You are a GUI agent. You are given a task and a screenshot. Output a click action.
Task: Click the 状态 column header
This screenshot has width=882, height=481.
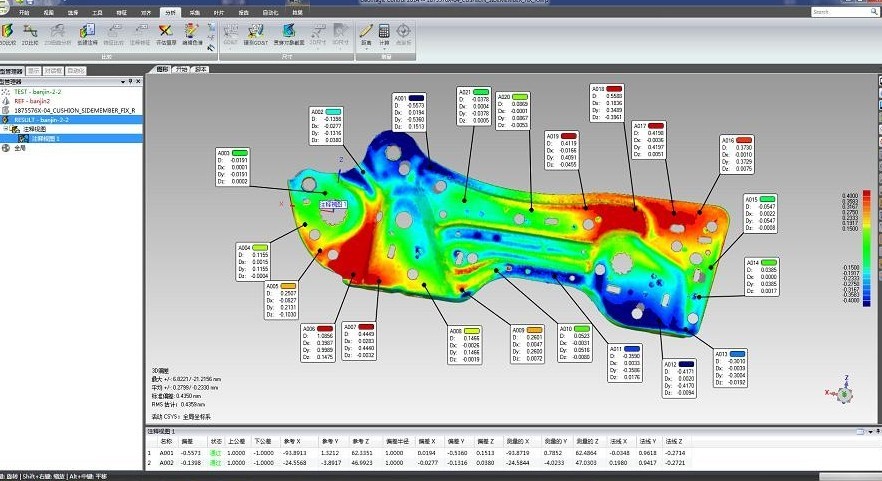[x=215, y=442]
